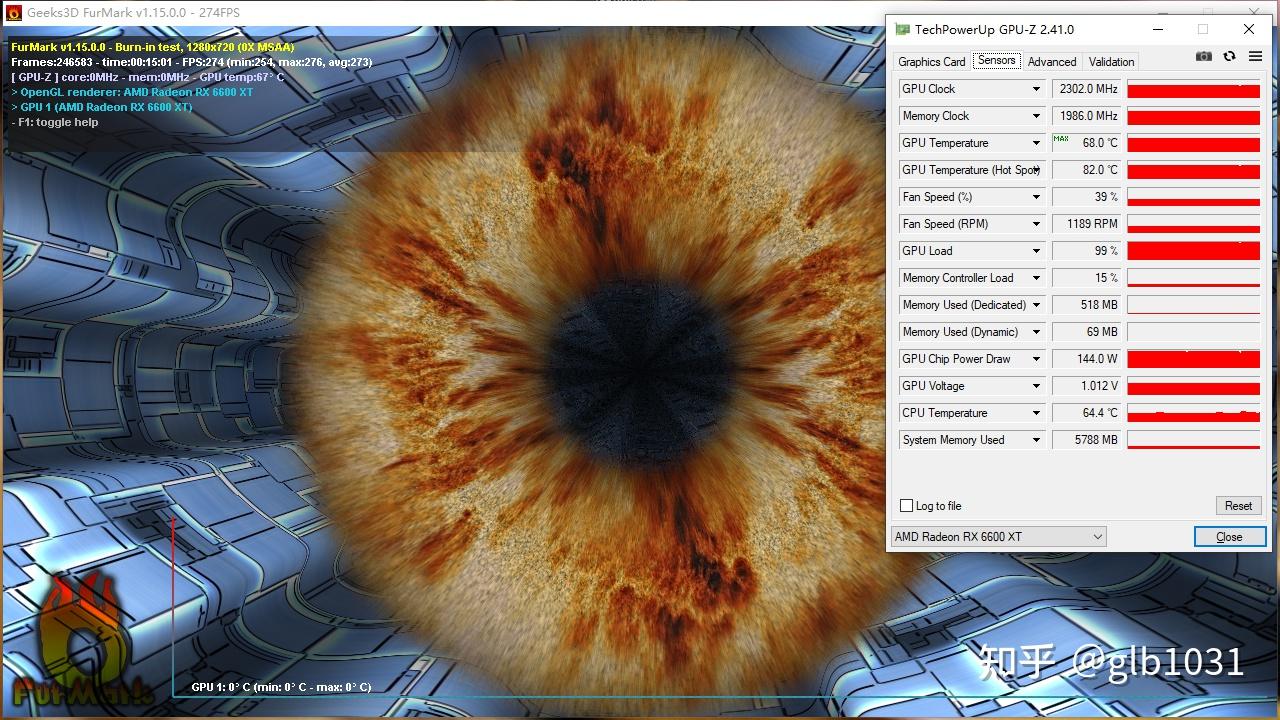Expand the Fan Speed (RPM) dropdown
1280x720 pixels.
click(x=1036, y=224)
